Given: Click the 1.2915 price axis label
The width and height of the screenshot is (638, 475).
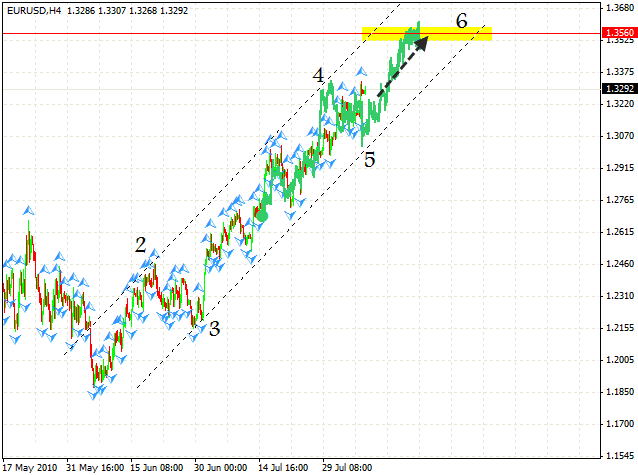Looking at the screenshot, I should point(620,168).
